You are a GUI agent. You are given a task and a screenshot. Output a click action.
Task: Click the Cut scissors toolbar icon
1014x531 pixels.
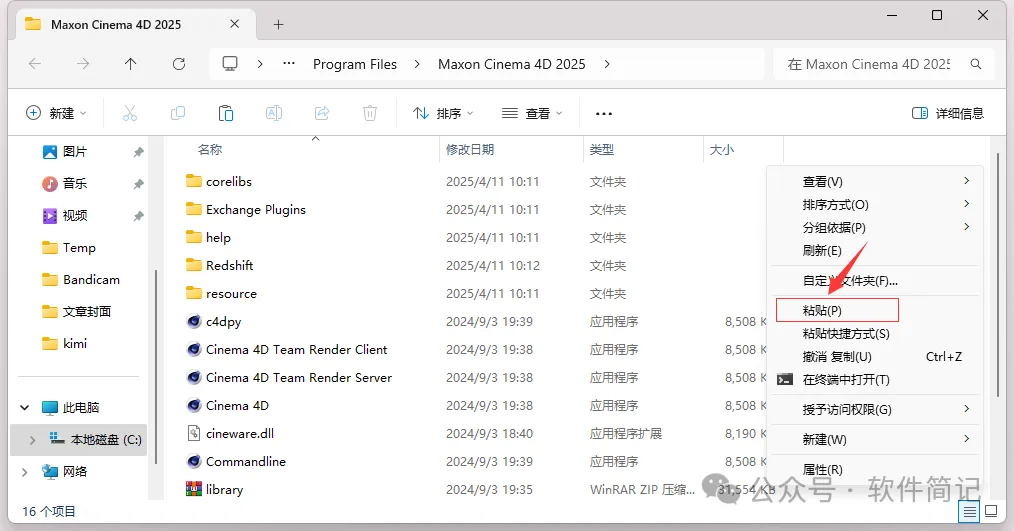(x=130, y=114)
